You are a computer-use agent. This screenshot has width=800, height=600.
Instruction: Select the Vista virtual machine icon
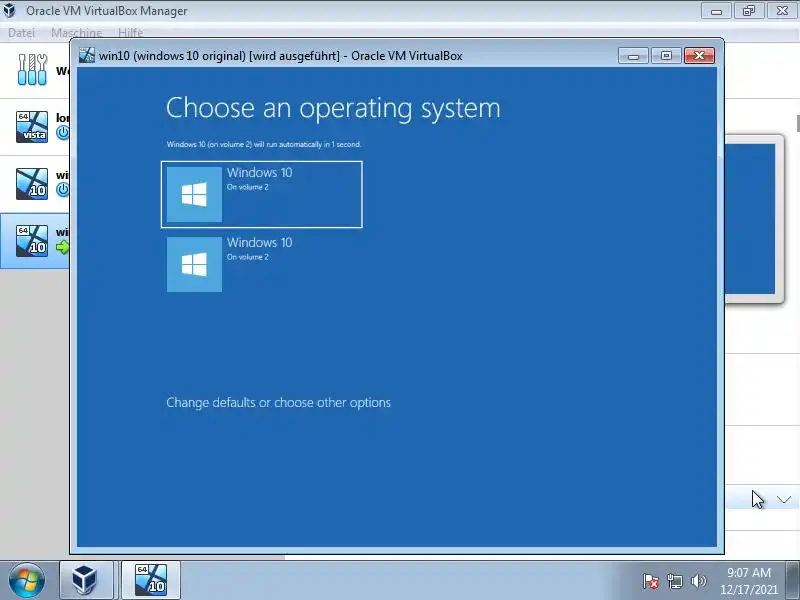[32, 127]
